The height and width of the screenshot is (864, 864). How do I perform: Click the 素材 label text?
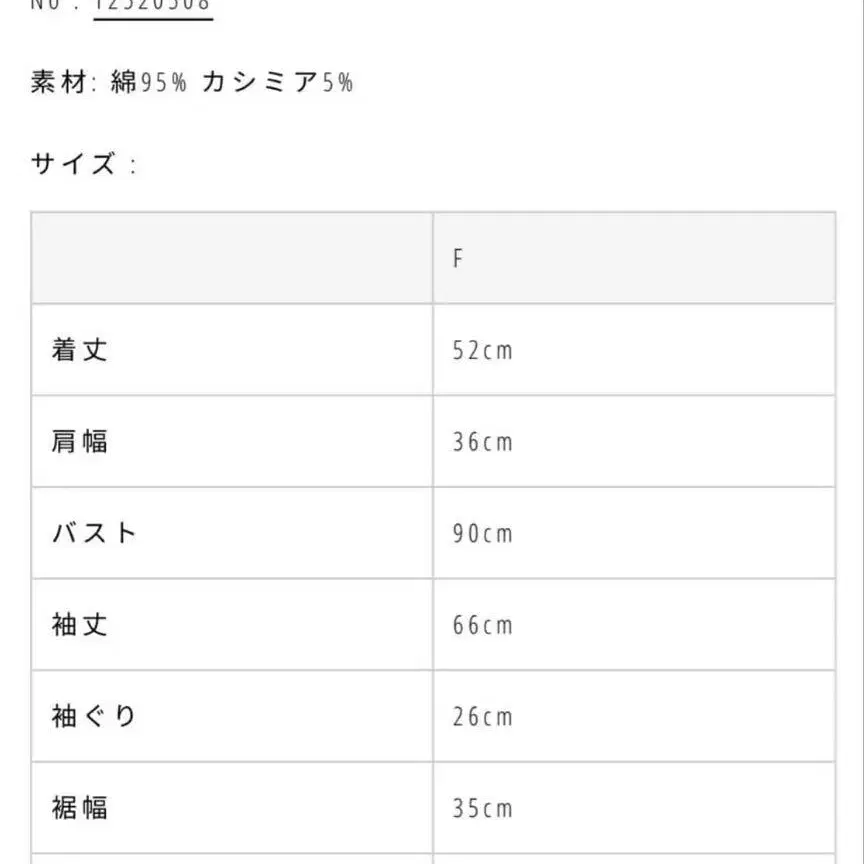(x=60, y=83)
